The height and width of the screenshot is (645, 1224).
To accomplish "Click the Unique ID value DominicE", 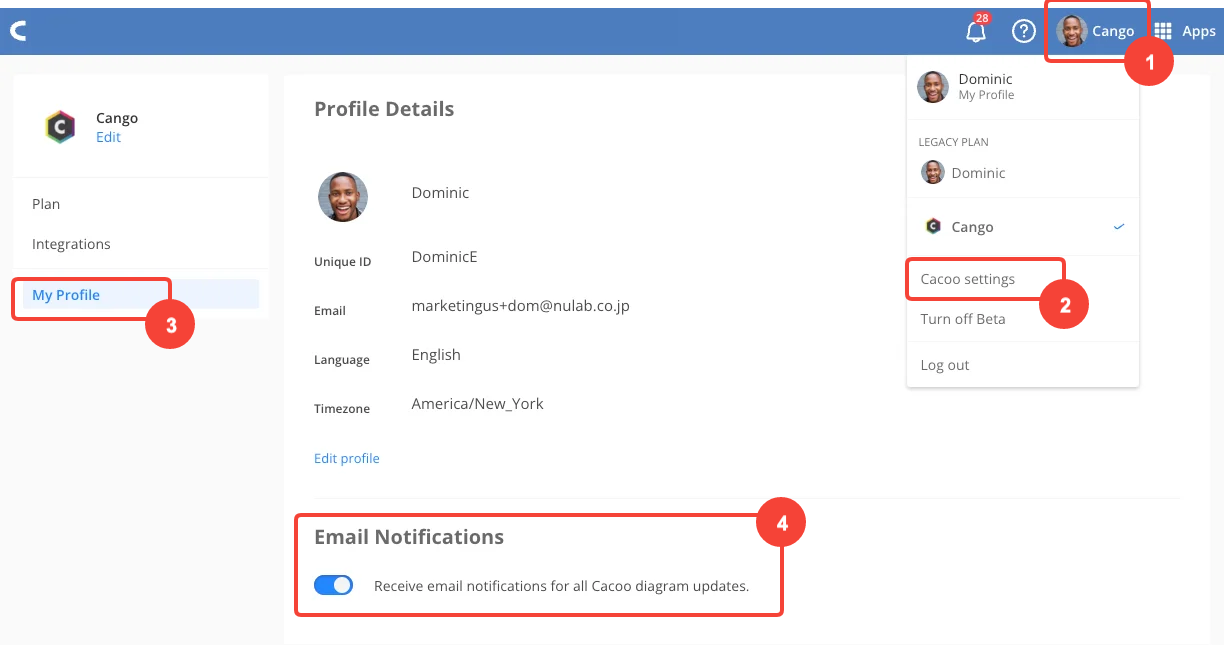I will 445,257.
